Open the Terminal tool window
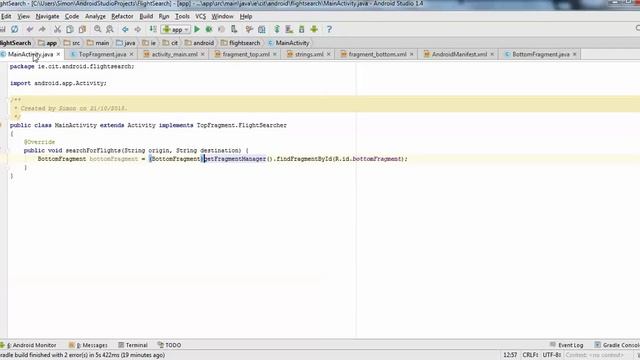Image resolution: width=640 pixels, height=360 pixels. tap(133, 345)
